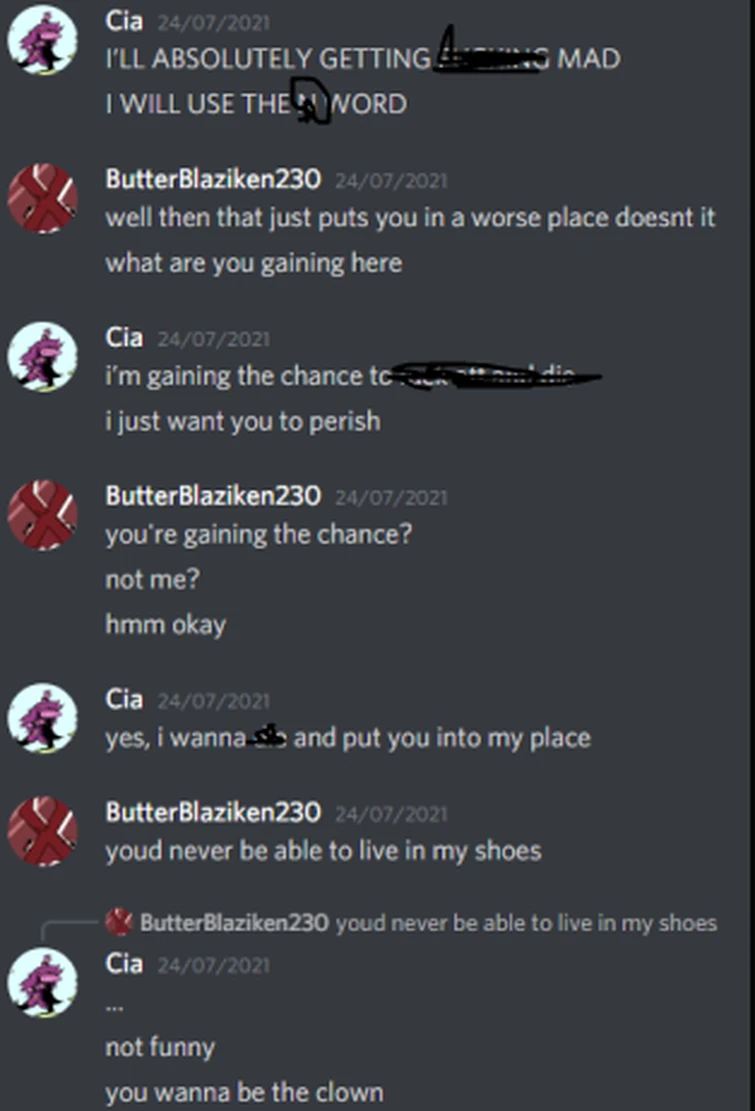Select the "what are you gaining here" message
This screenshot has width=755, height=1111.
254,263
